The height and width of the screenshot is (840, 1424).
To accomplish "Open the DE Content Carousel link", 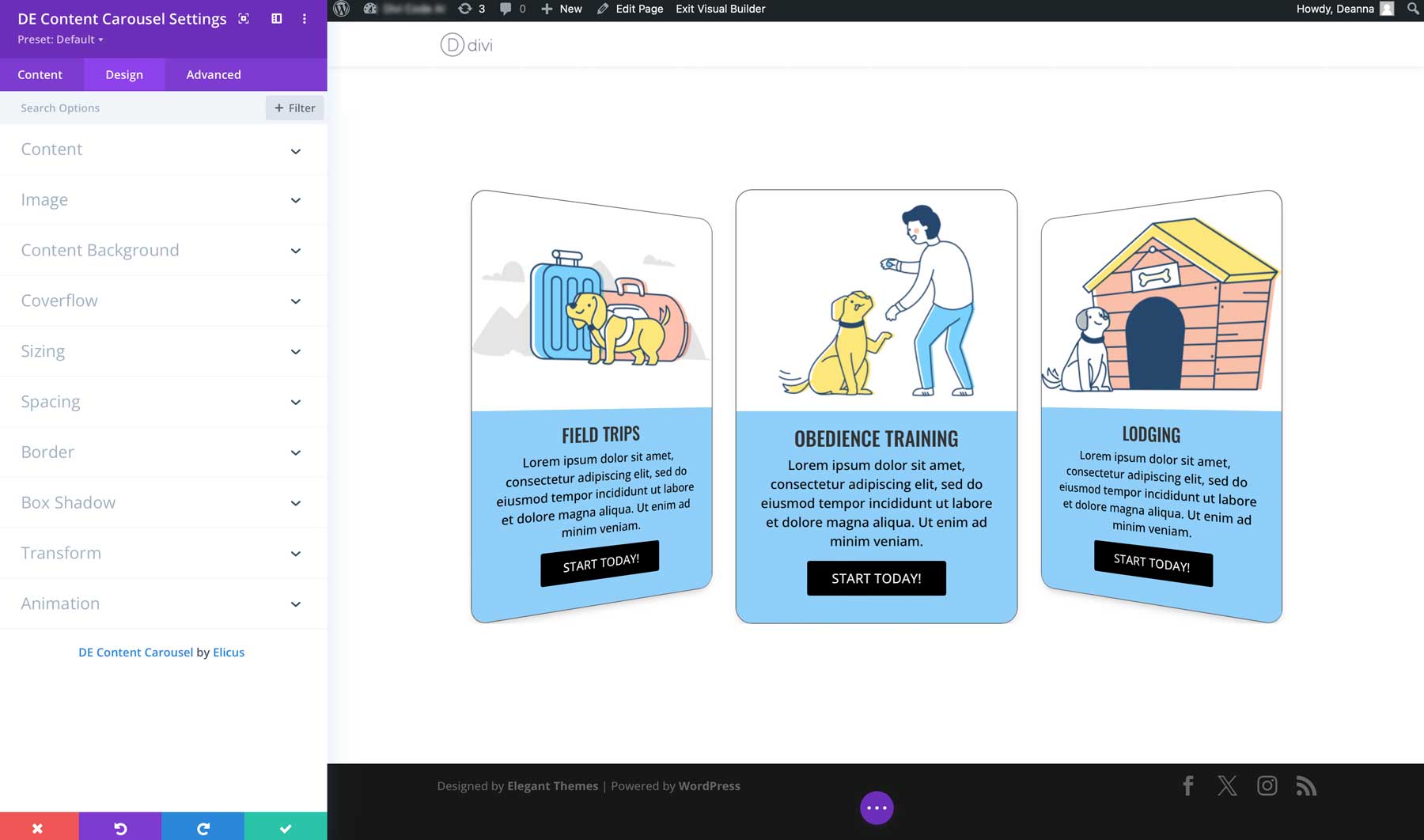I will pos(135,652).
